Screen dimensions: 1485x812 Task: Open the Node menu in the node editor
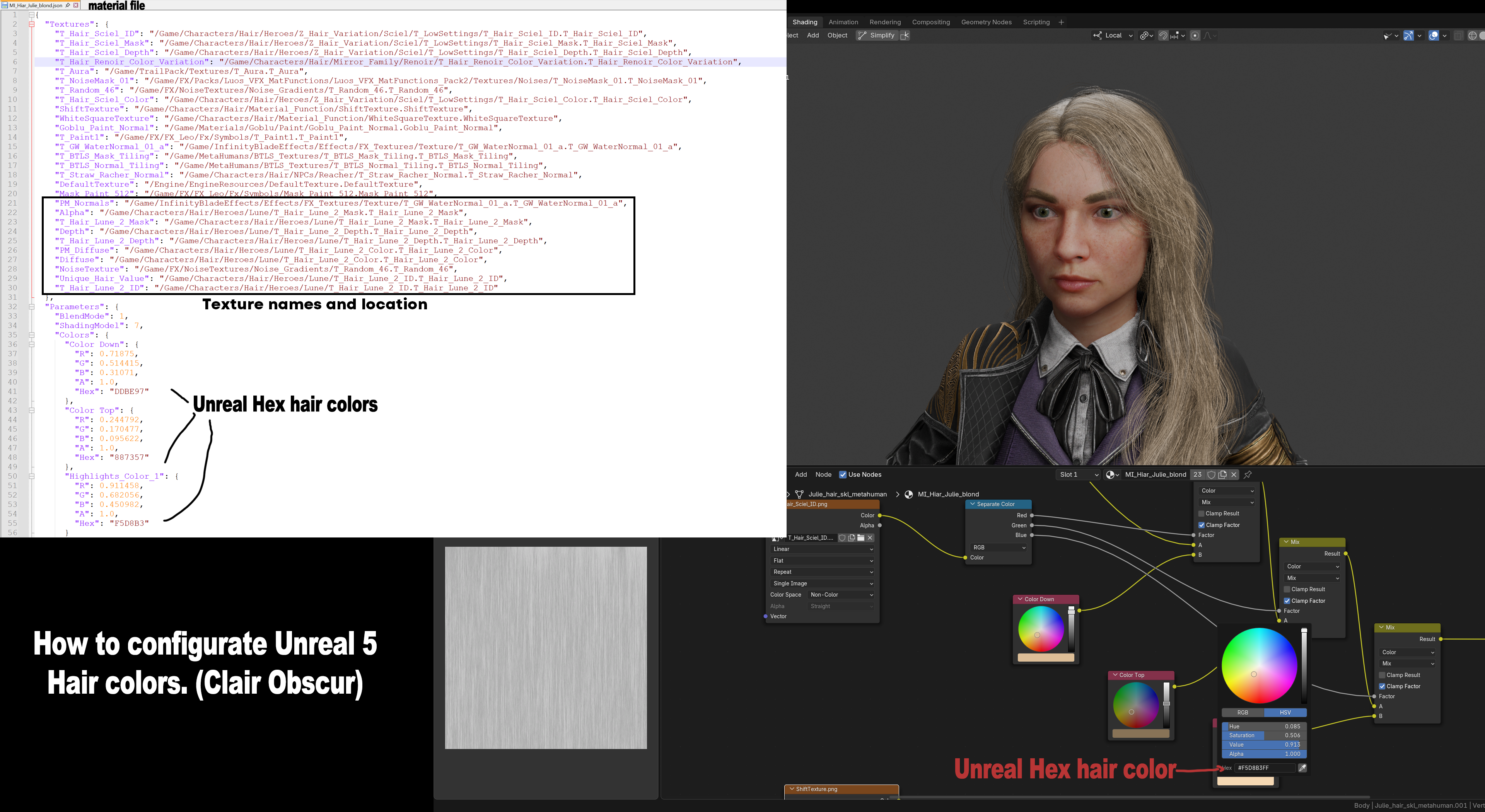[823, 474]
